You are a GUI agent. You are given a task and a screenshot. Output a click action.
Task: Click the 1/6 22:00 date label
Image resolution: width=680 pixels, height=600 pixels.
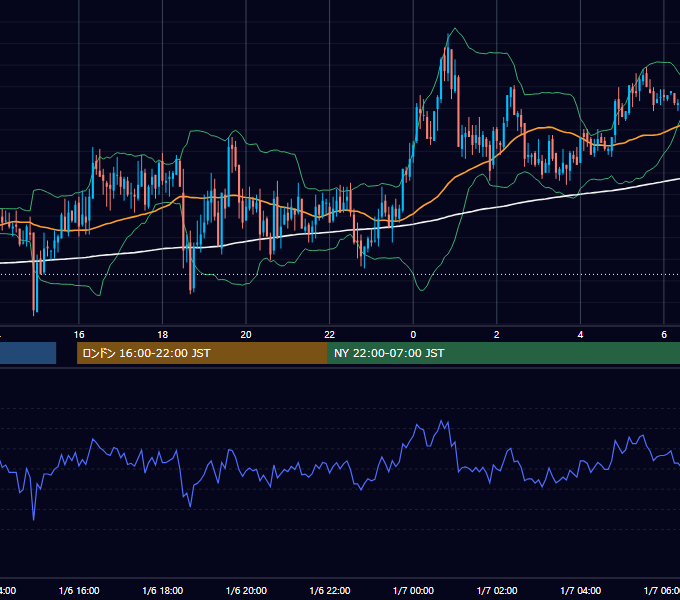(x=330, y=590)
